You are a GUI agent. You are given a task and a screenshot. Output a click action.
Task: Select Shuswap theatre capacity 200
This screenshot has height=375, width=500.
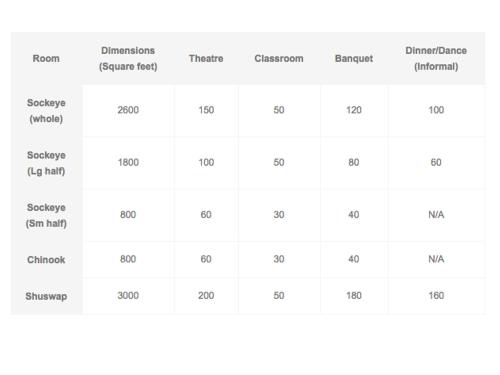pyautogui.click(x=206, y=295)
